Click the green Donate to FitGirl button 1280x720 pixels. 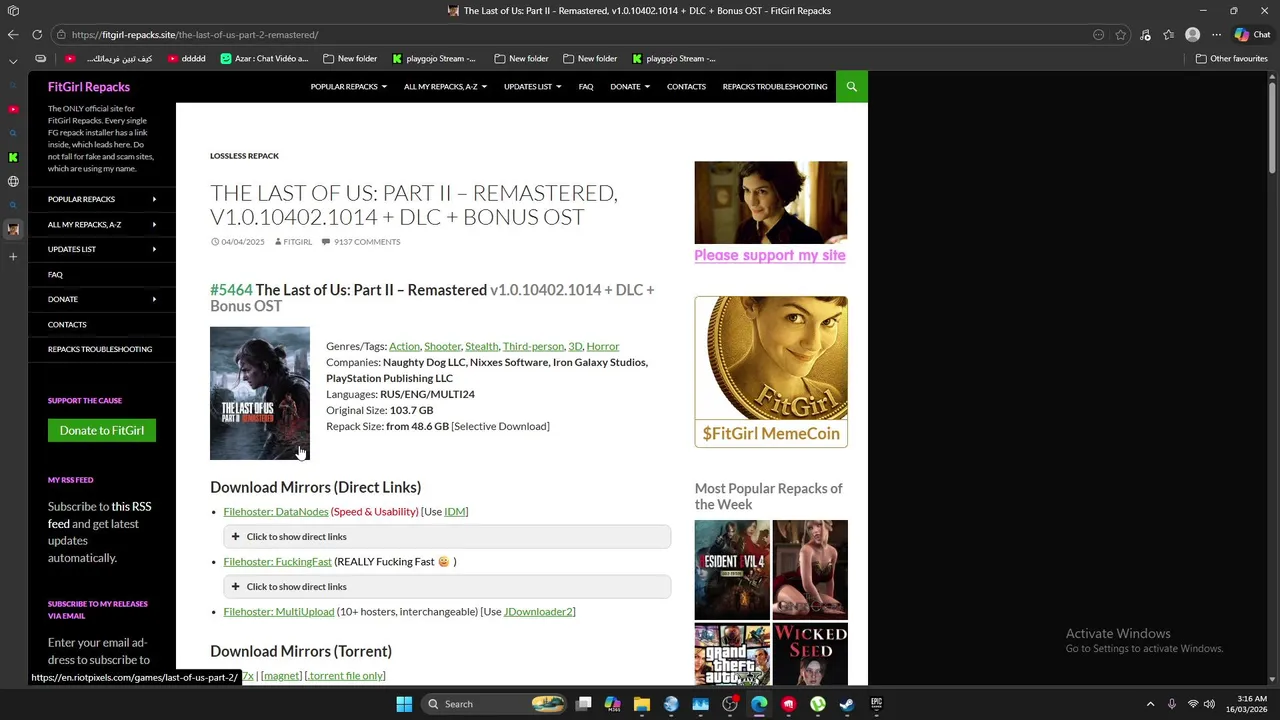coord(102,431)
